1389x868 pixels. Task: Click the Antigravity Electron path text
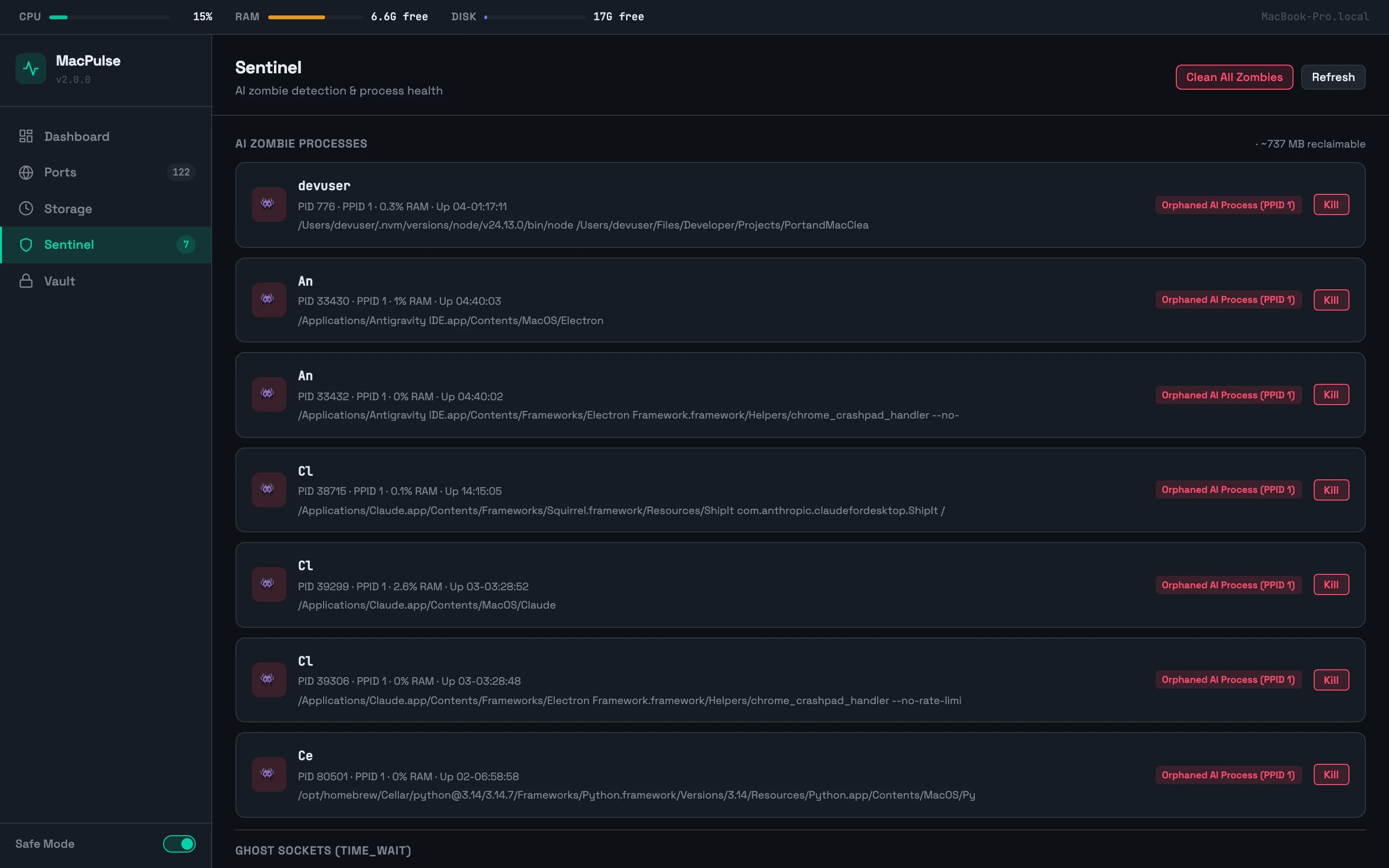click(450, 320)
